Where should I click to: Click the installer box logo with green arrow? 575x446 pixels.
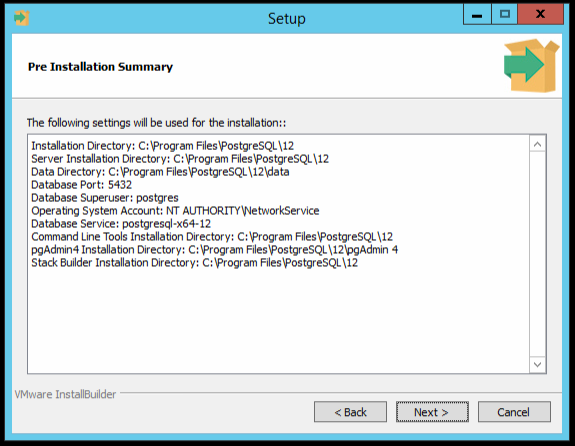(x=531, y=65)
